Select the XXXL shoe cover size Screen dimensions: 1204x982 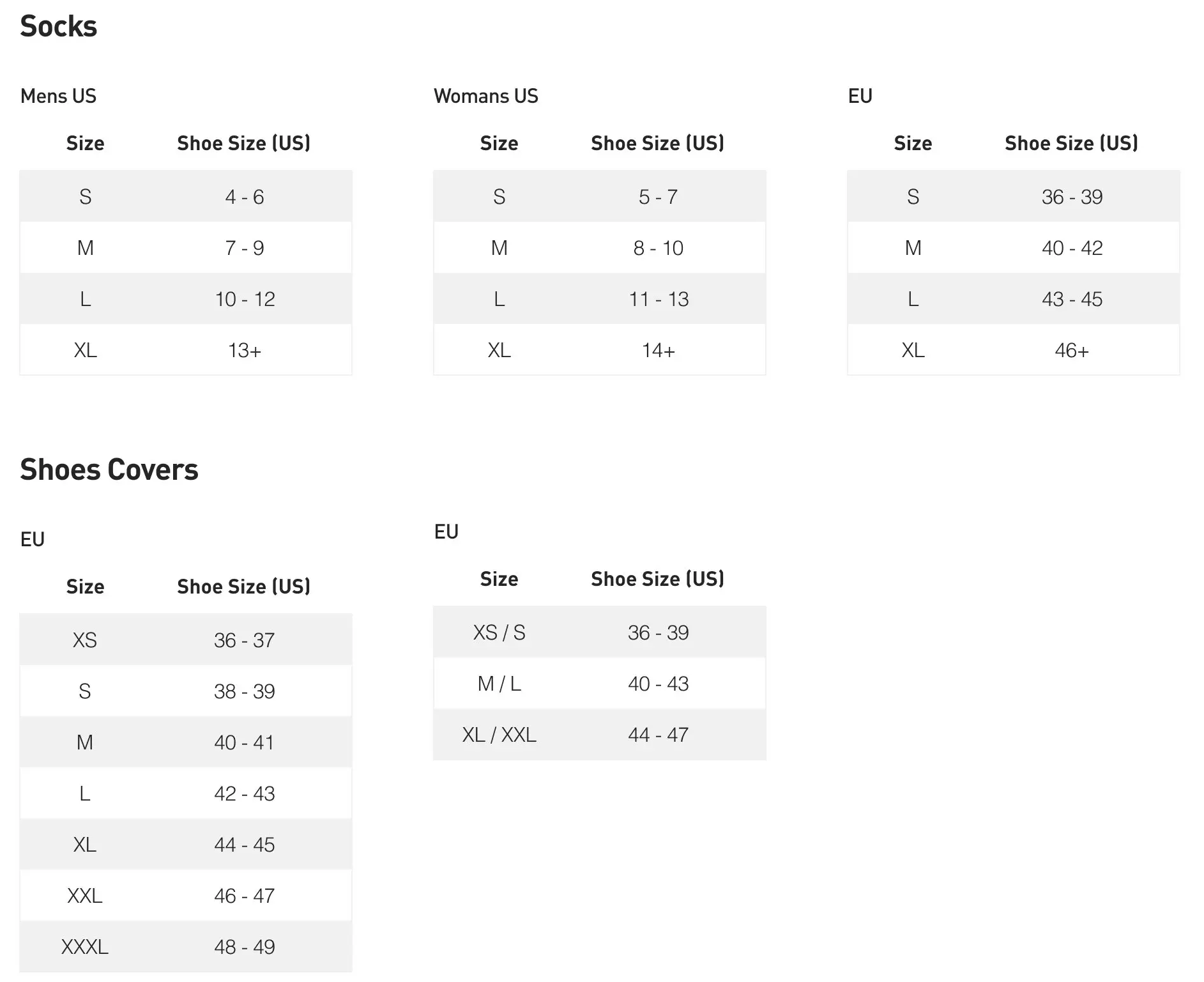(85, 947)
